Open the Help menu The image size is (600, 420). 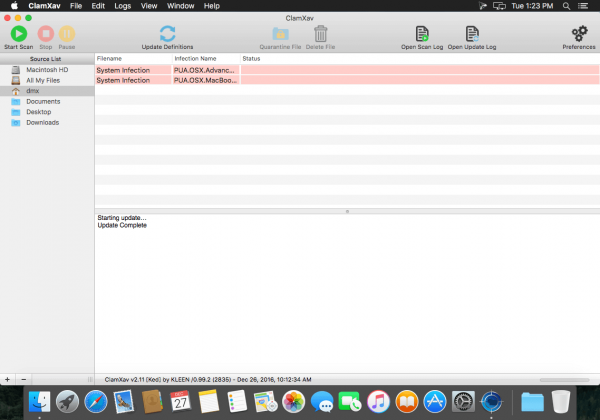click(x=212, y=6)
